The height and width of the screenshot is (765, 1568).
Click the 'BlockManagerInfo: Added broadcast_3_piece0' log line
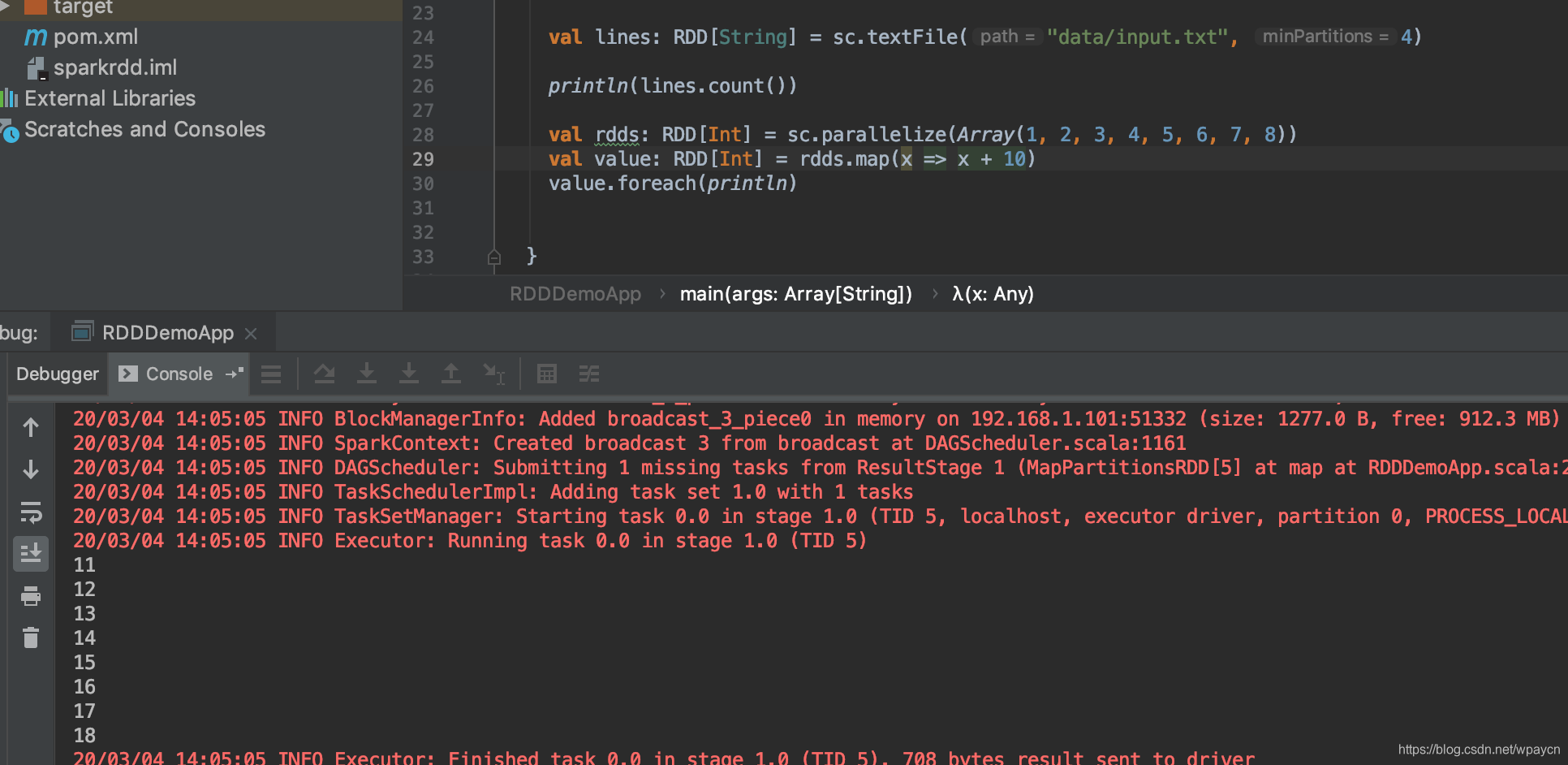tap(816, 419)
